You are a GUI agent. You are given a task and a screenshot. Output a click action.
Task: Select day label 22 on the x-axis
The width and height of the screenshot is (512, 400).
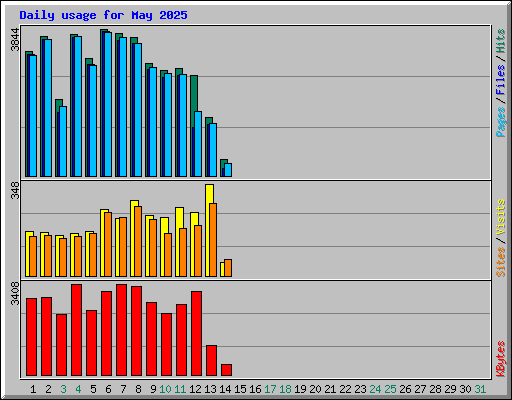point(345,389)
